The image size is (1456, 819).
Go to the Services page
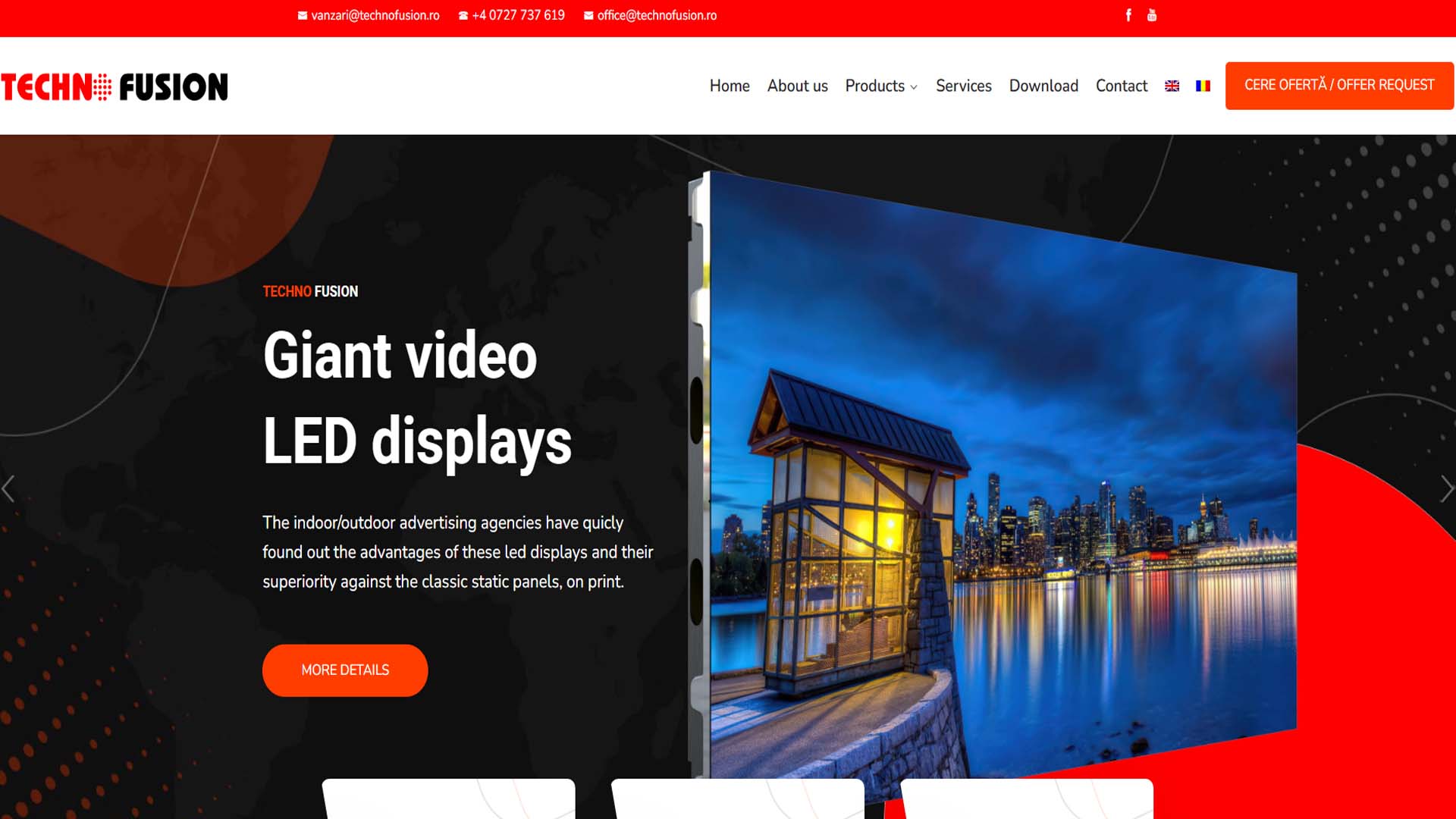tap(963, 86)
